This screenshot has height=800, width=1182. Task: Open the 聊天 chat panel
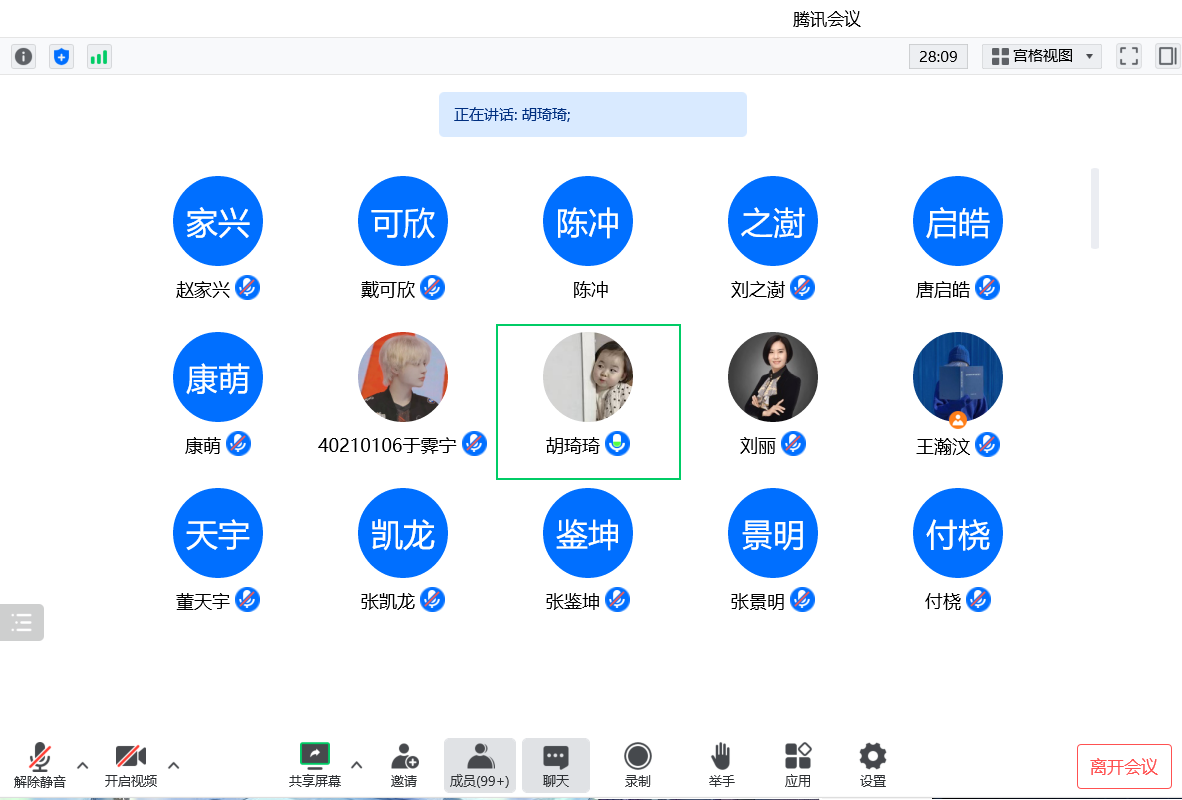pyautogui.click(x=556, y=765)
